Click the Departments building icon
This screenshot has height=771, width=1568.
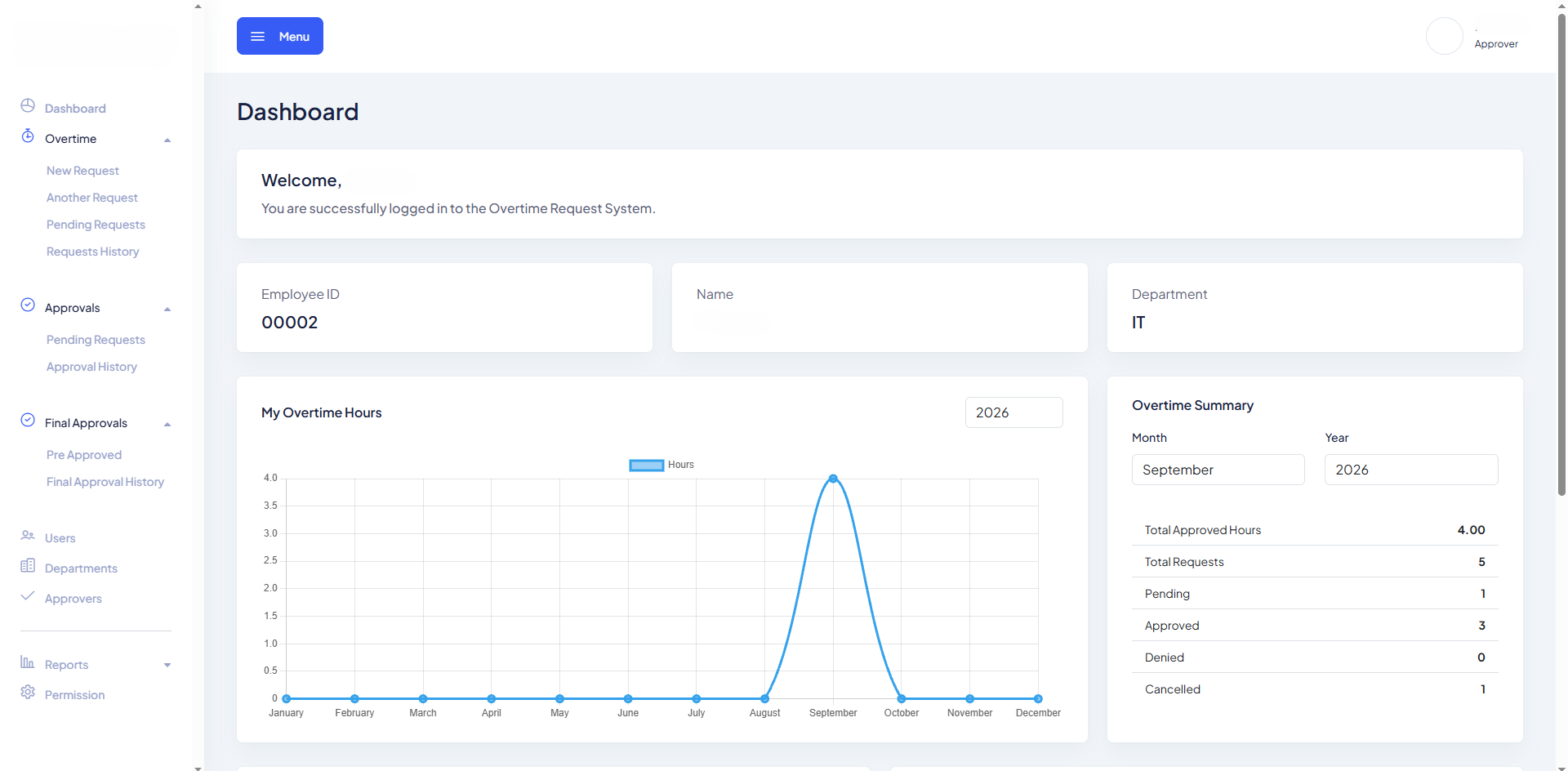[28, 565]
